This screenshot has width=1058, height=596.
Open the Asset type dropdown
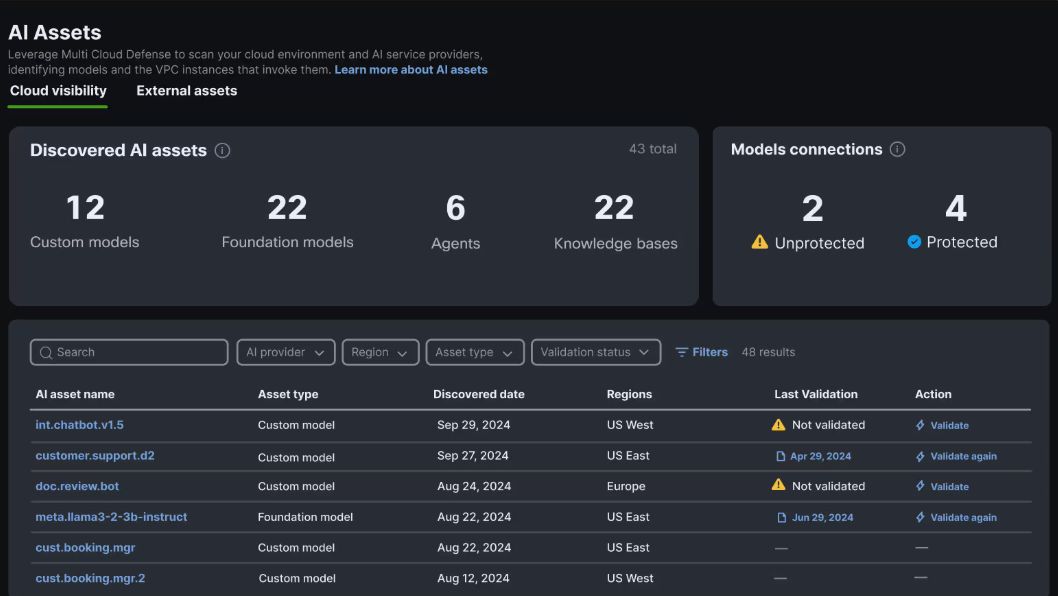tap(475, 352)
